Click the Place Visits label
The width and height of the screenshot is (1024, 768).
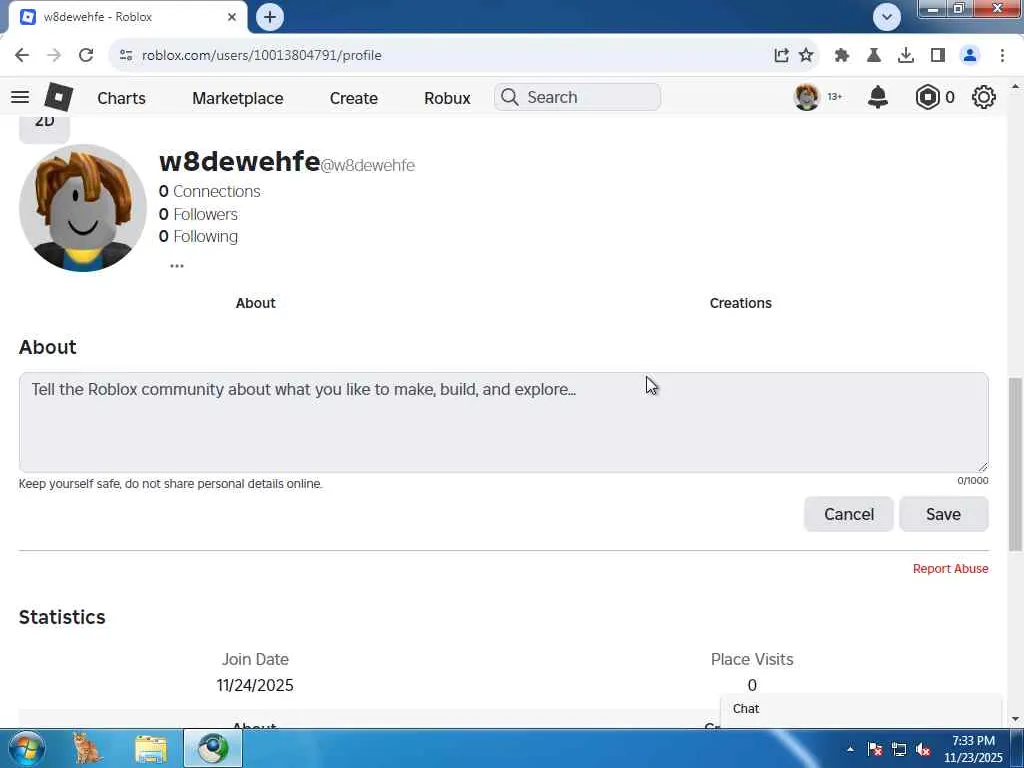(752, 660)
